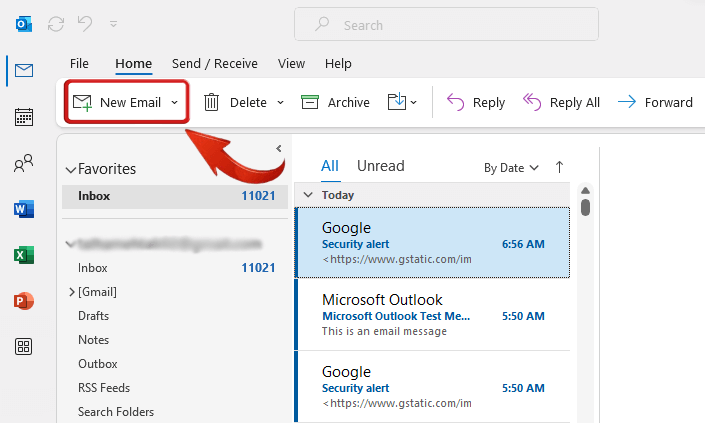Open the View ribbon tab
Screen dimensions: 705x423
pos(291,63)
